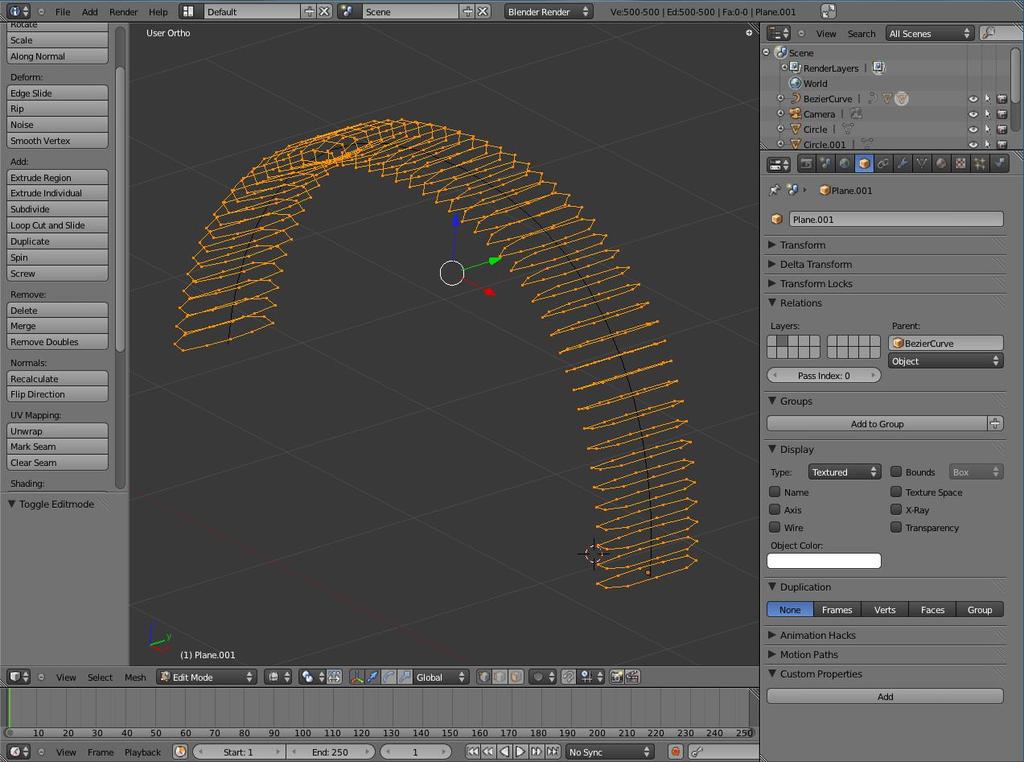
Task: Enable the Axis display checkbox
Action: (x=775, y=509)
